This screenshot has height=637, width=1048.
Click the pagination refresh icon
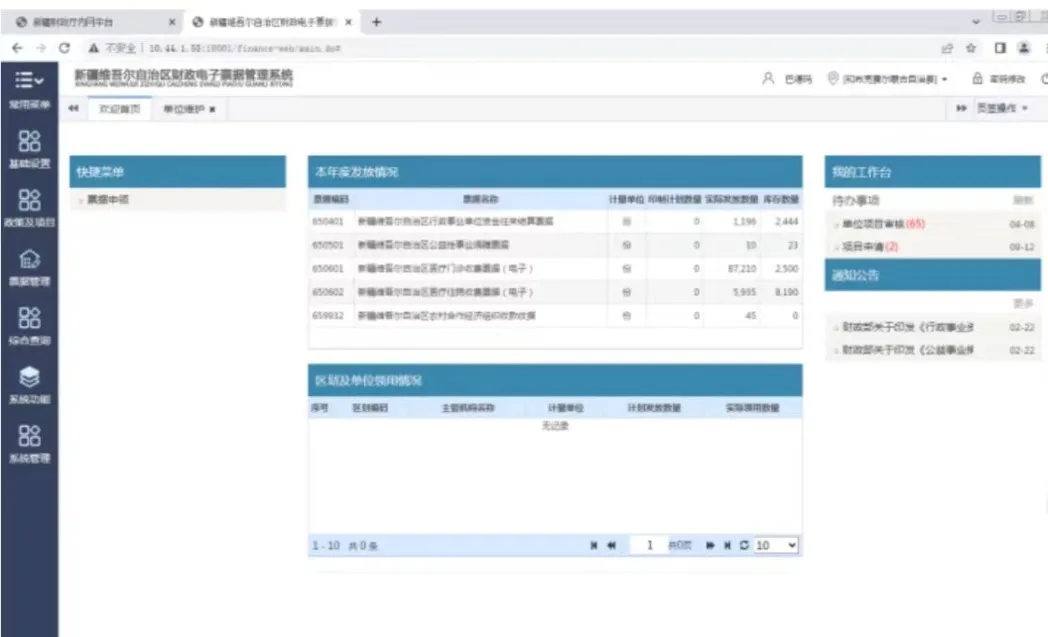pyautogui.click(x=743, y=545)
